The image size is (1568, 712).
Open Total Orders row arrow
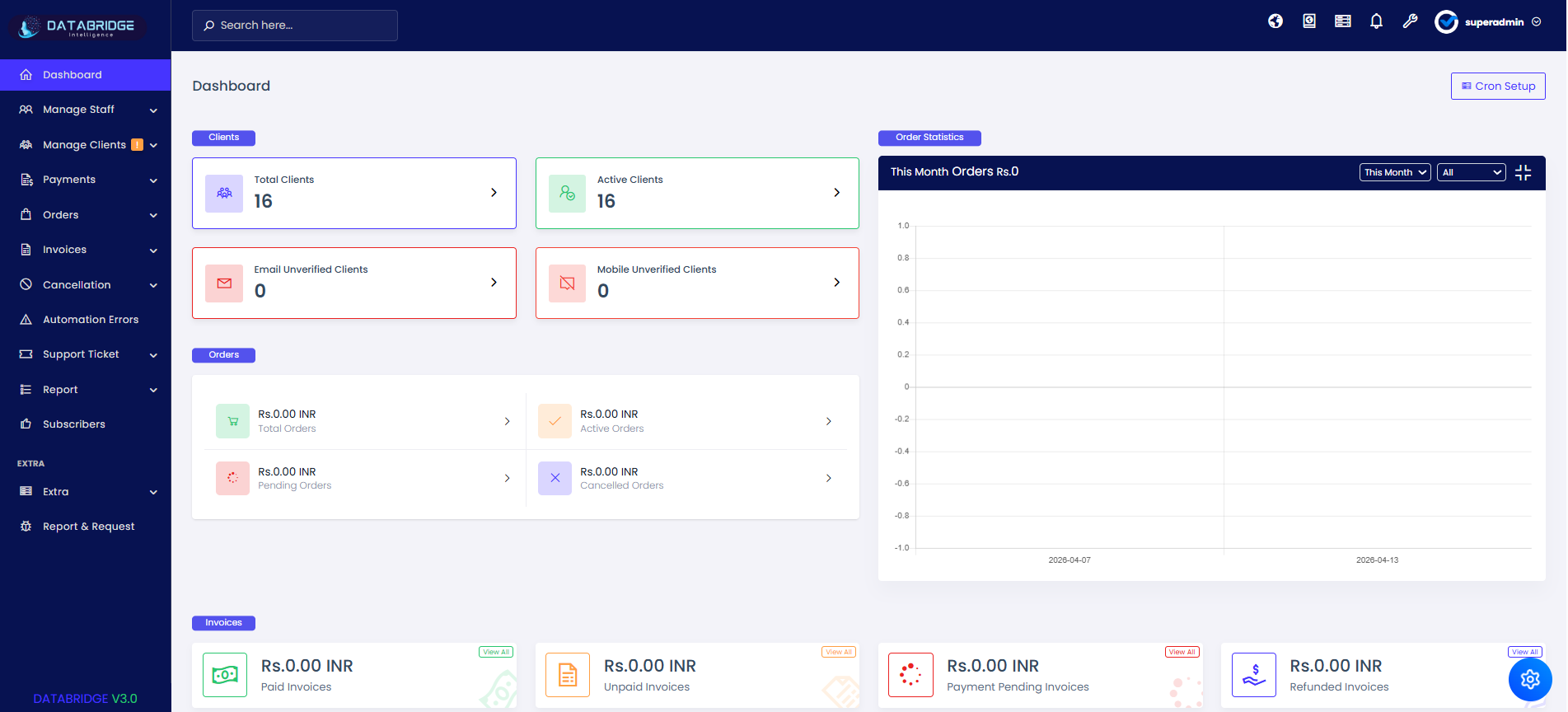(x=507, y=421)
